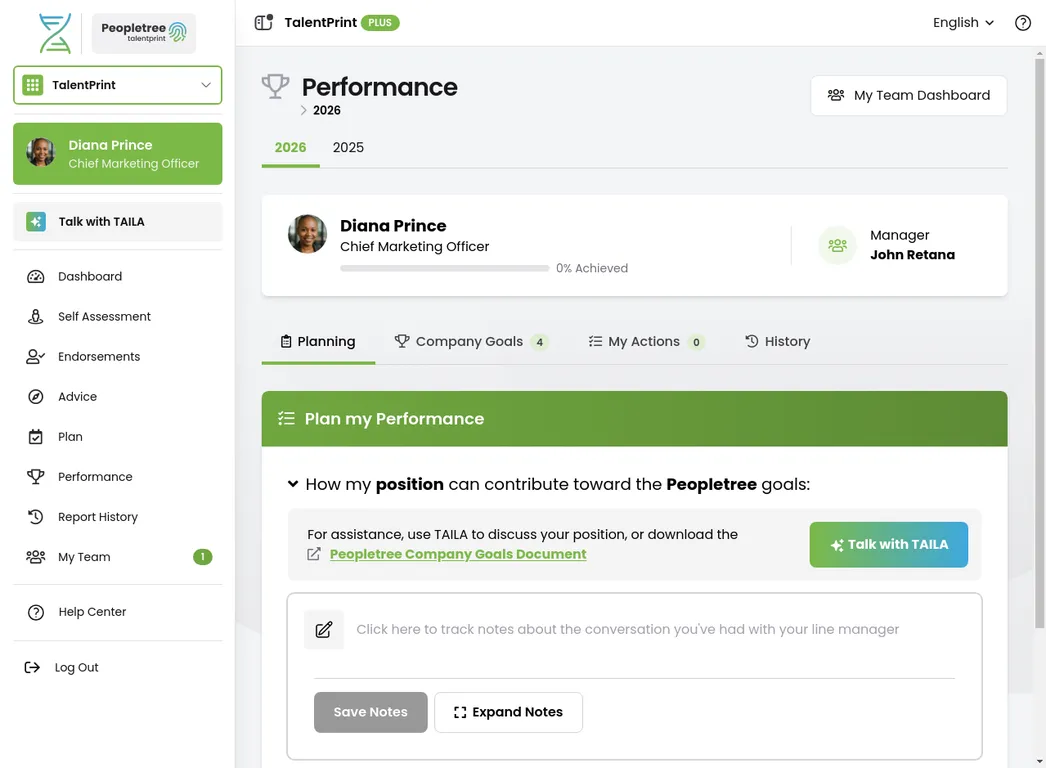
Task: Switch to the 2026 year tab
Action: [290, 147]
